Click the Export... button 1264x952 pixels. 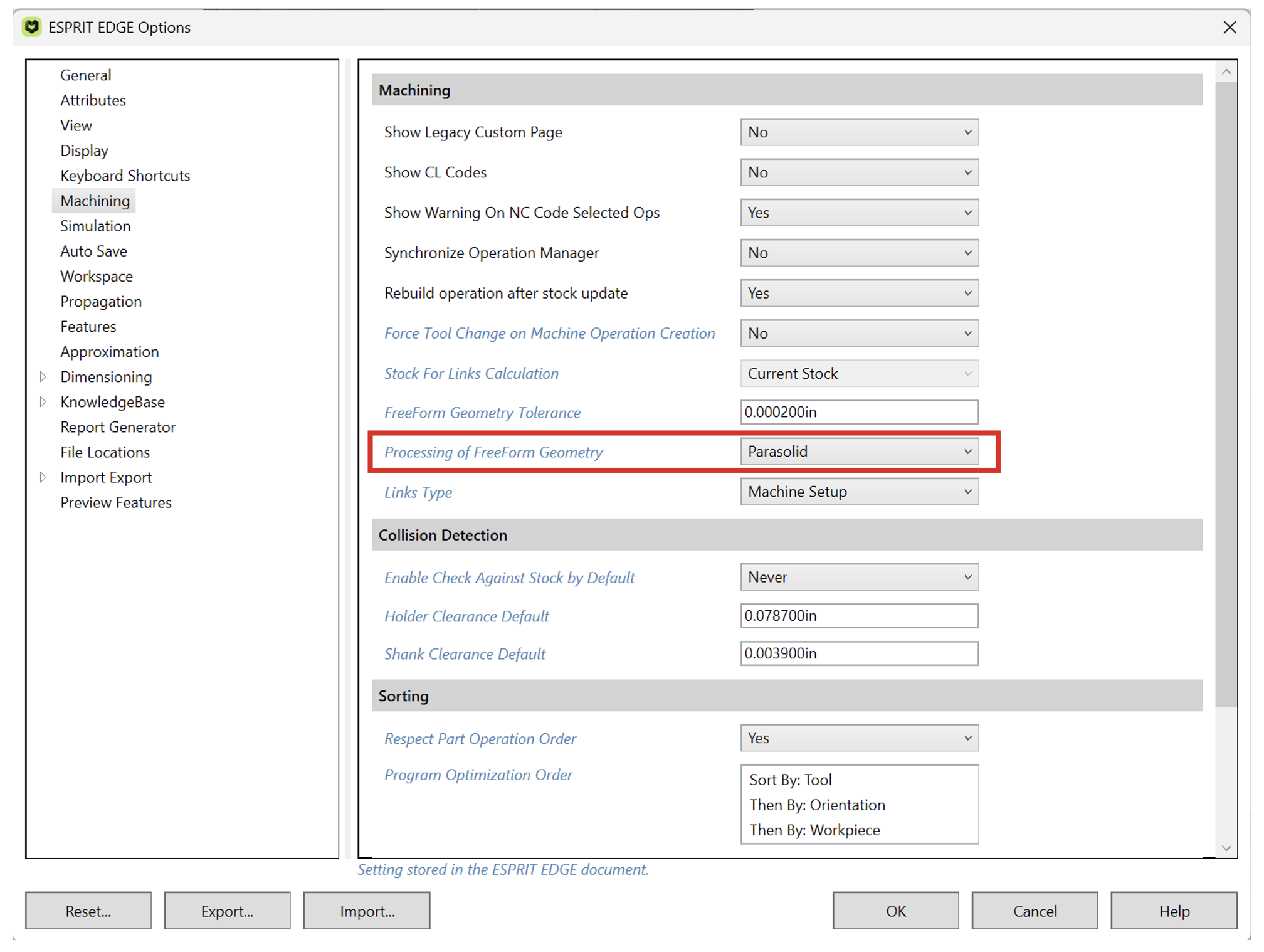point(227,911)
